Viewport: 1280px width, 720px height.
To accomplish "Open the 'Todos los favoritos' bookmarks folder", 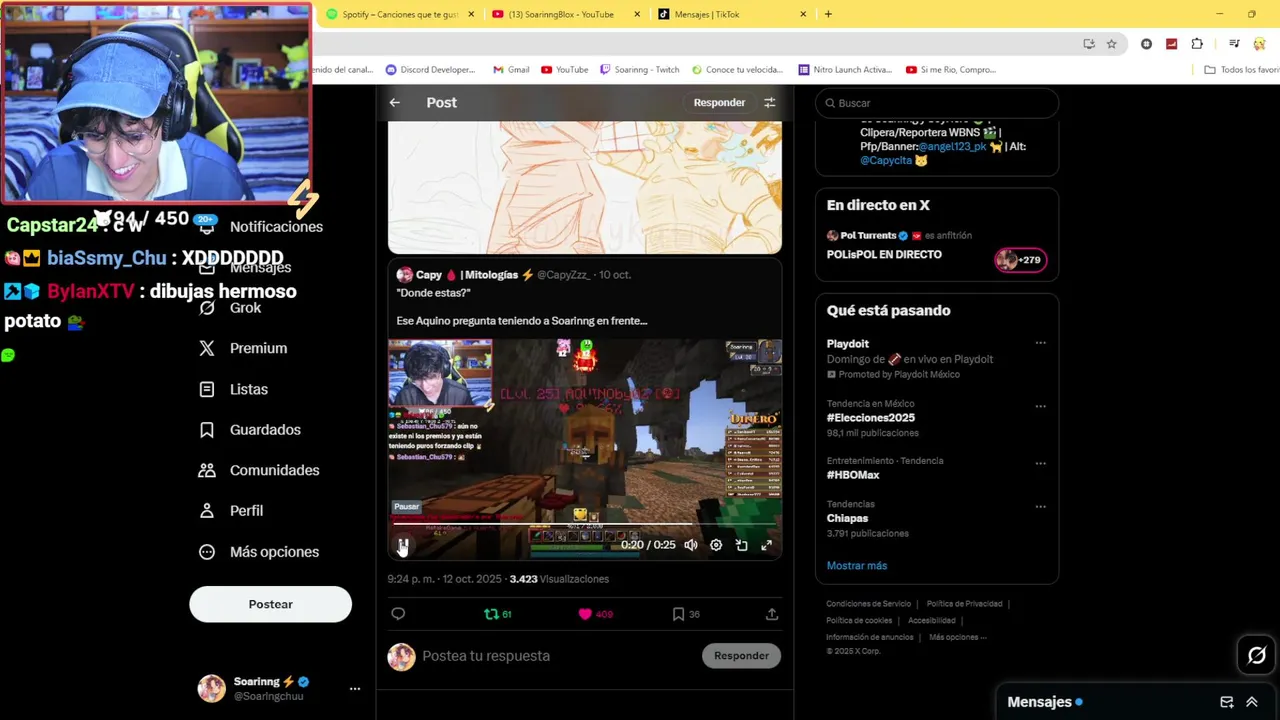I will point(1242,70).
